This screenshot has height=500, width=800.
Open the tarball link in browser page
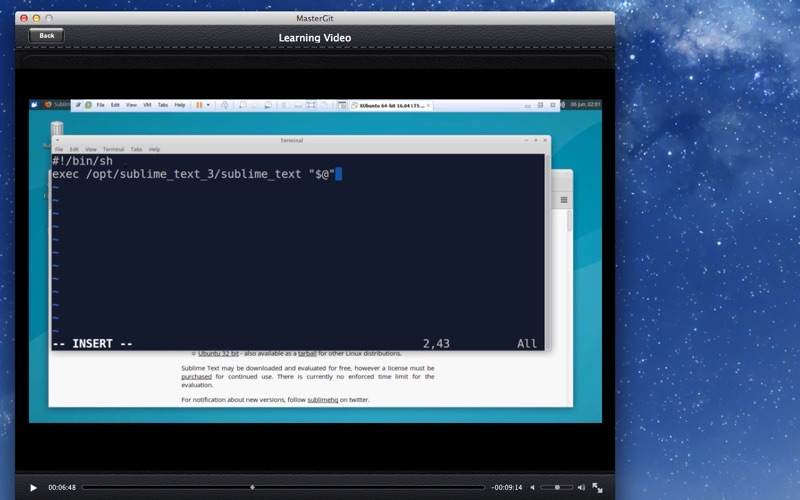(307, 354)
